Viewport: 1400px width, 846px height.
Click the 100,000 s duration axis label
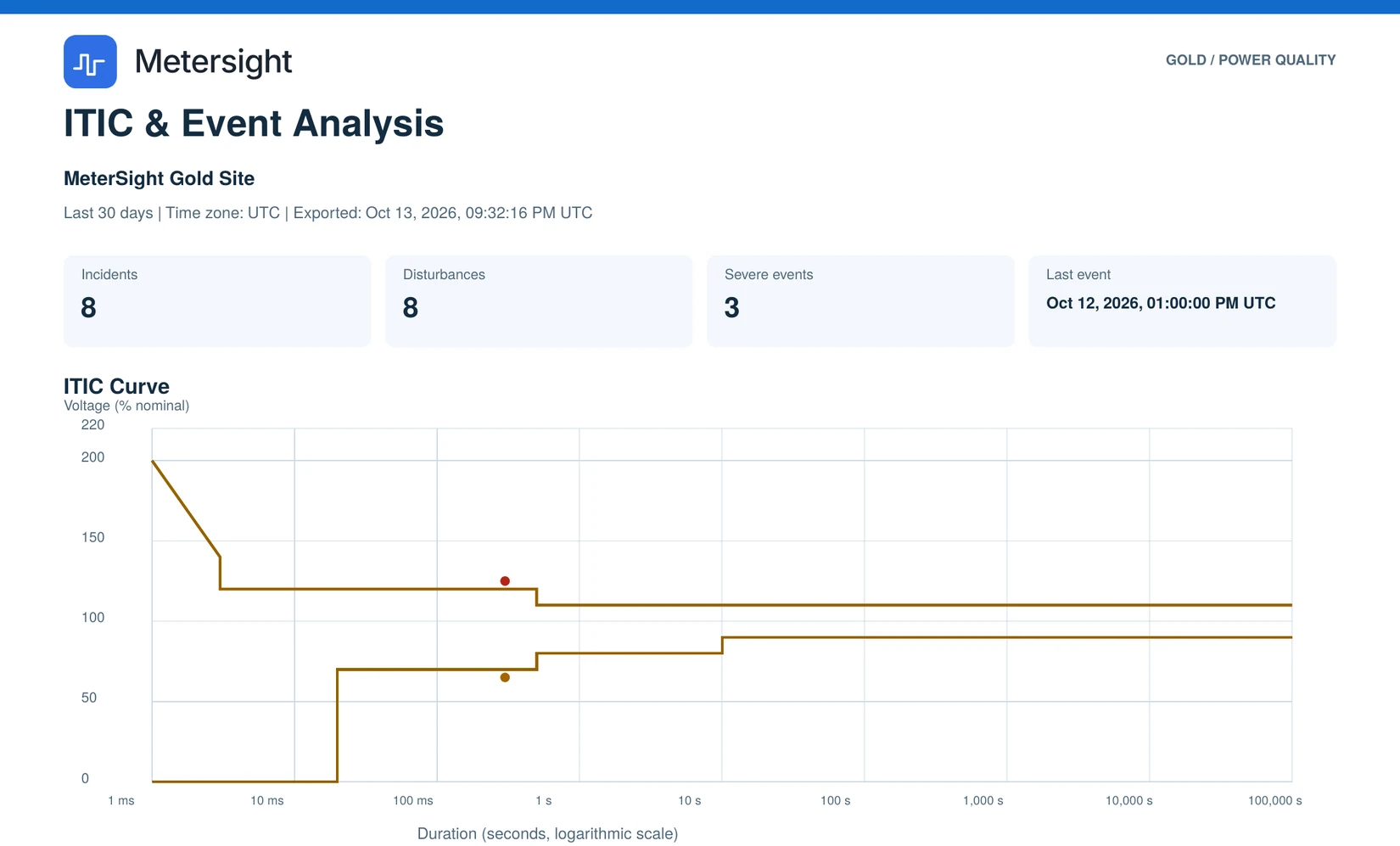pyautogui.click(x=1275, y=801)
